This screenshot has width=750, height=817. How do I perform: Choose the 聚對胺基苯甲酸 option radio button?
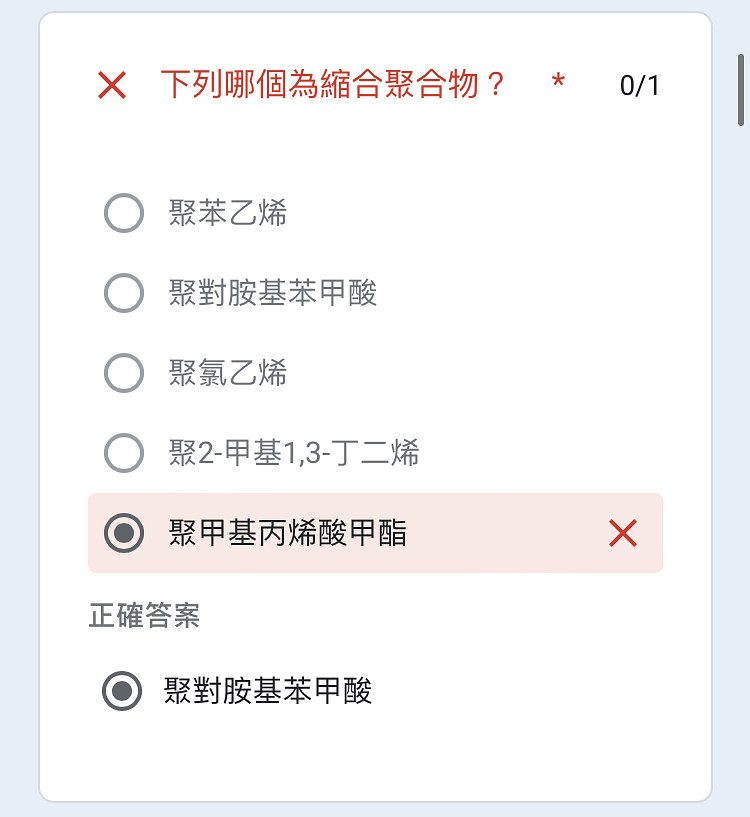pos(124,293)
